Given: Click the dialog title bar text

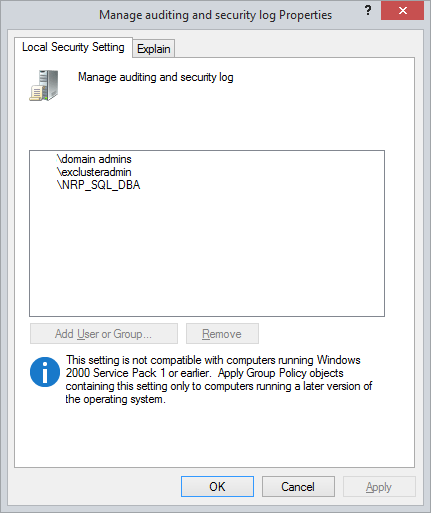Looking at the screenshot, I should (215, 15).
